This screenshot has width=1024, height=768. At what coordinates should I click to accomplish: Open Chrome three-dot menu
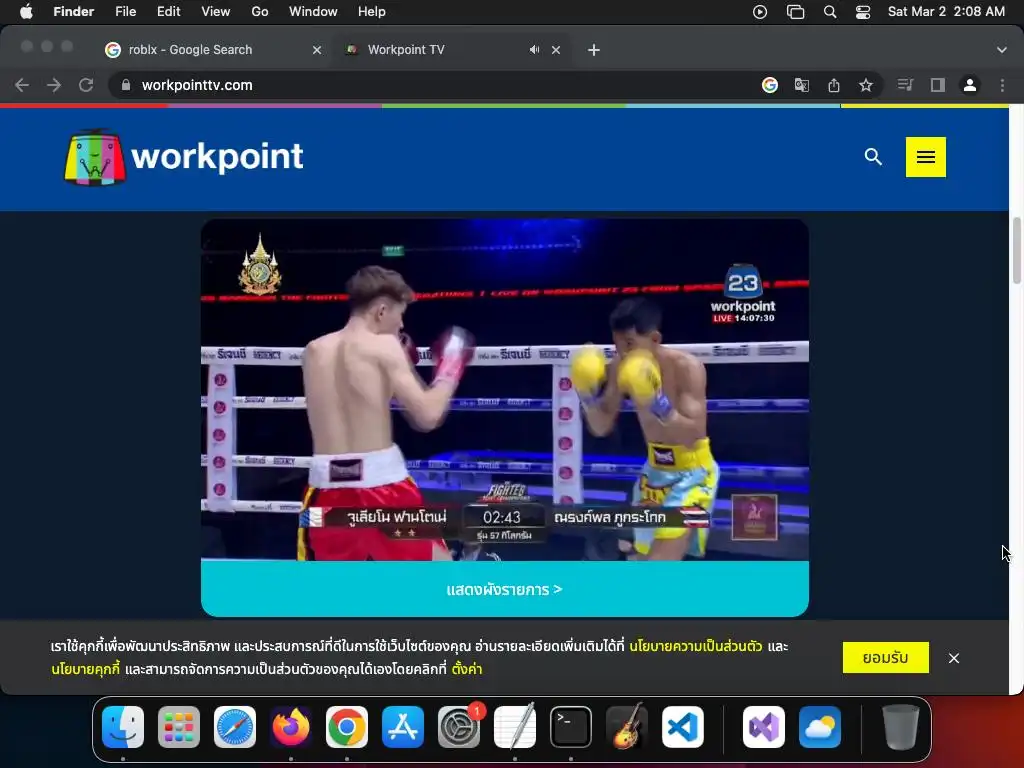(x=1002, y=85)
